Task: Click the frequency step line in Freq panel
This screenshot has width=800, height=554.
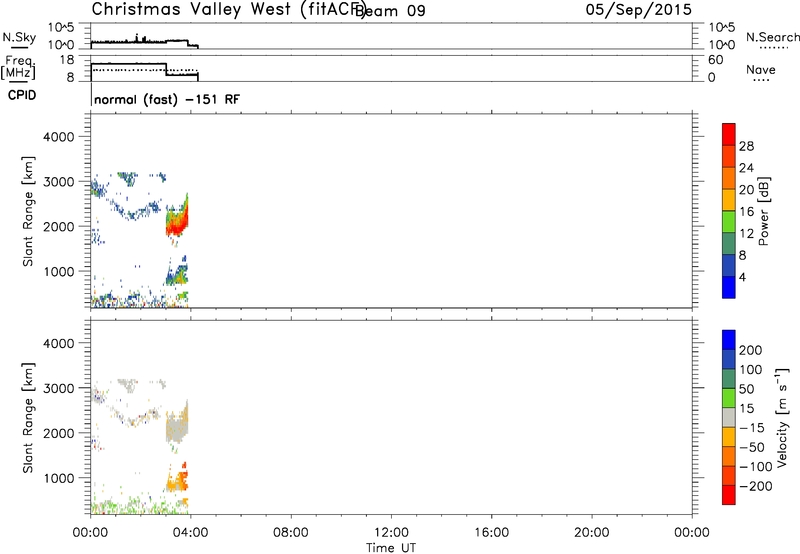Action: click(x=144, y=70)
